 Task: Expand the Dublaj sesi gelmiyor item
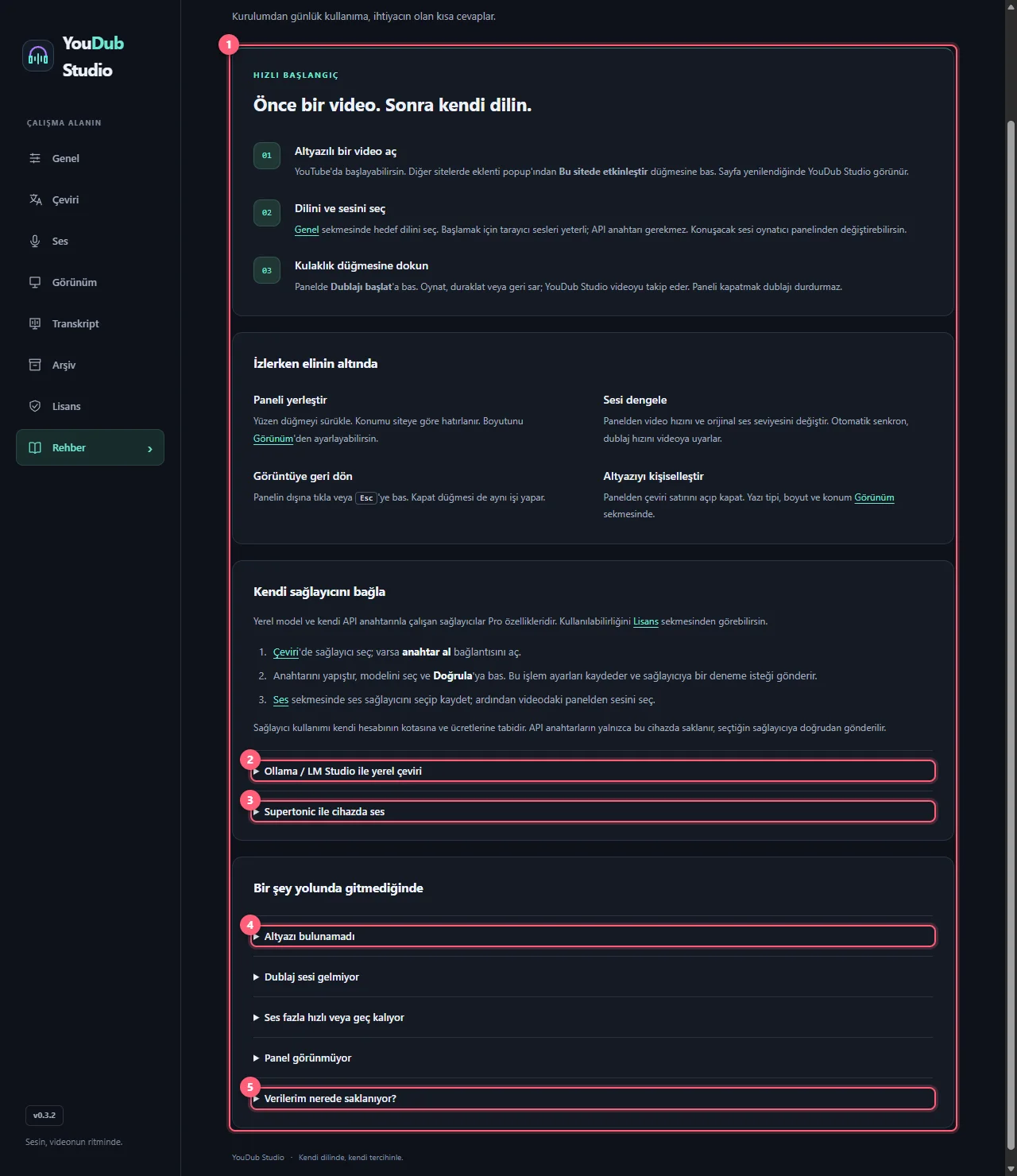pos(593,977)
